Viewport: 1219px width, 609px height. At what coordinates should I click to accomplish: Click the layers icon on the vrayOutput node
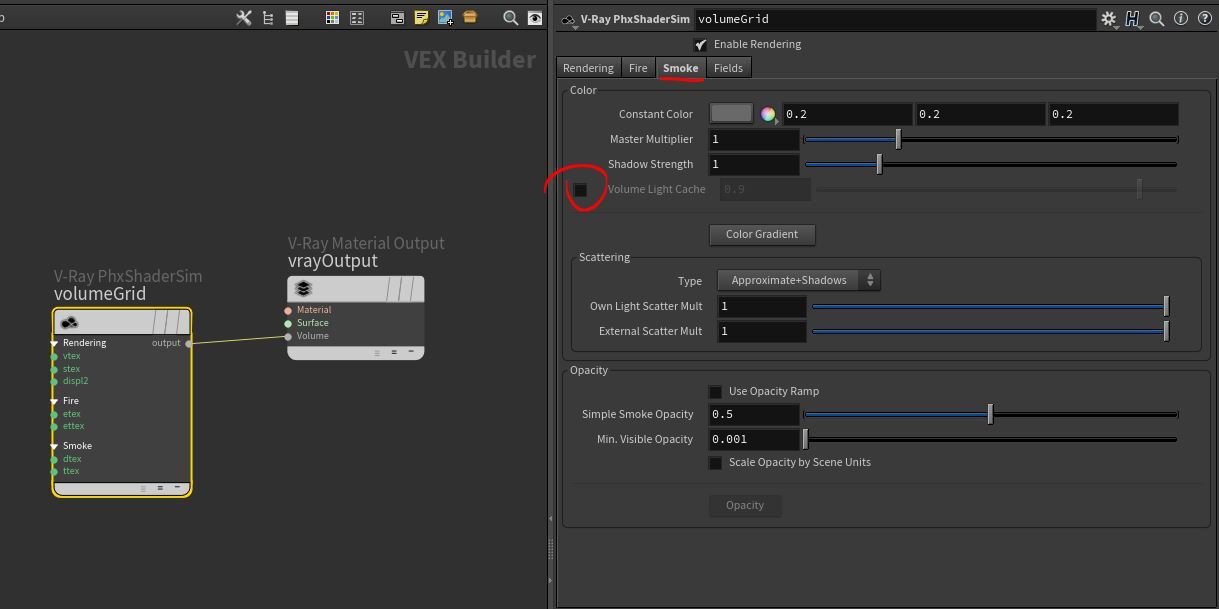tap(304, 289)
